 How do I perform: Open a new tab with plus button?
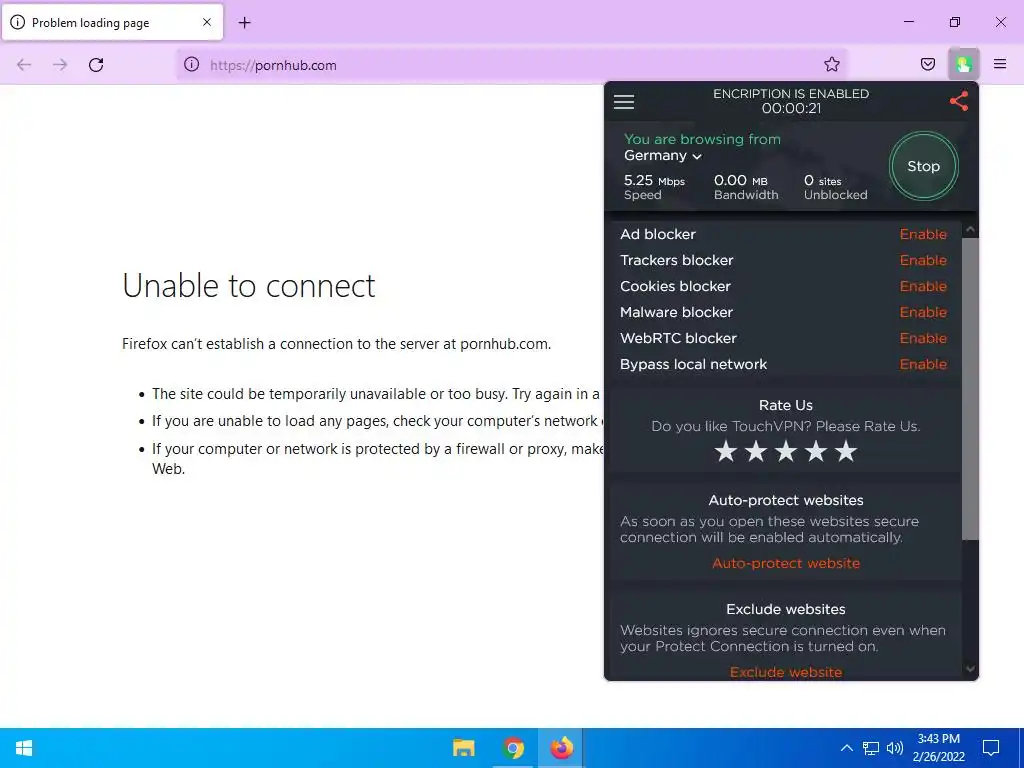[x=244, y=23]
